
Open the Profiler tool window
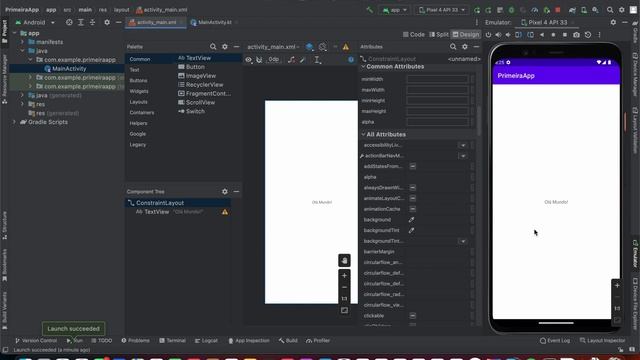pyautogui.click(x=318, y=340)
